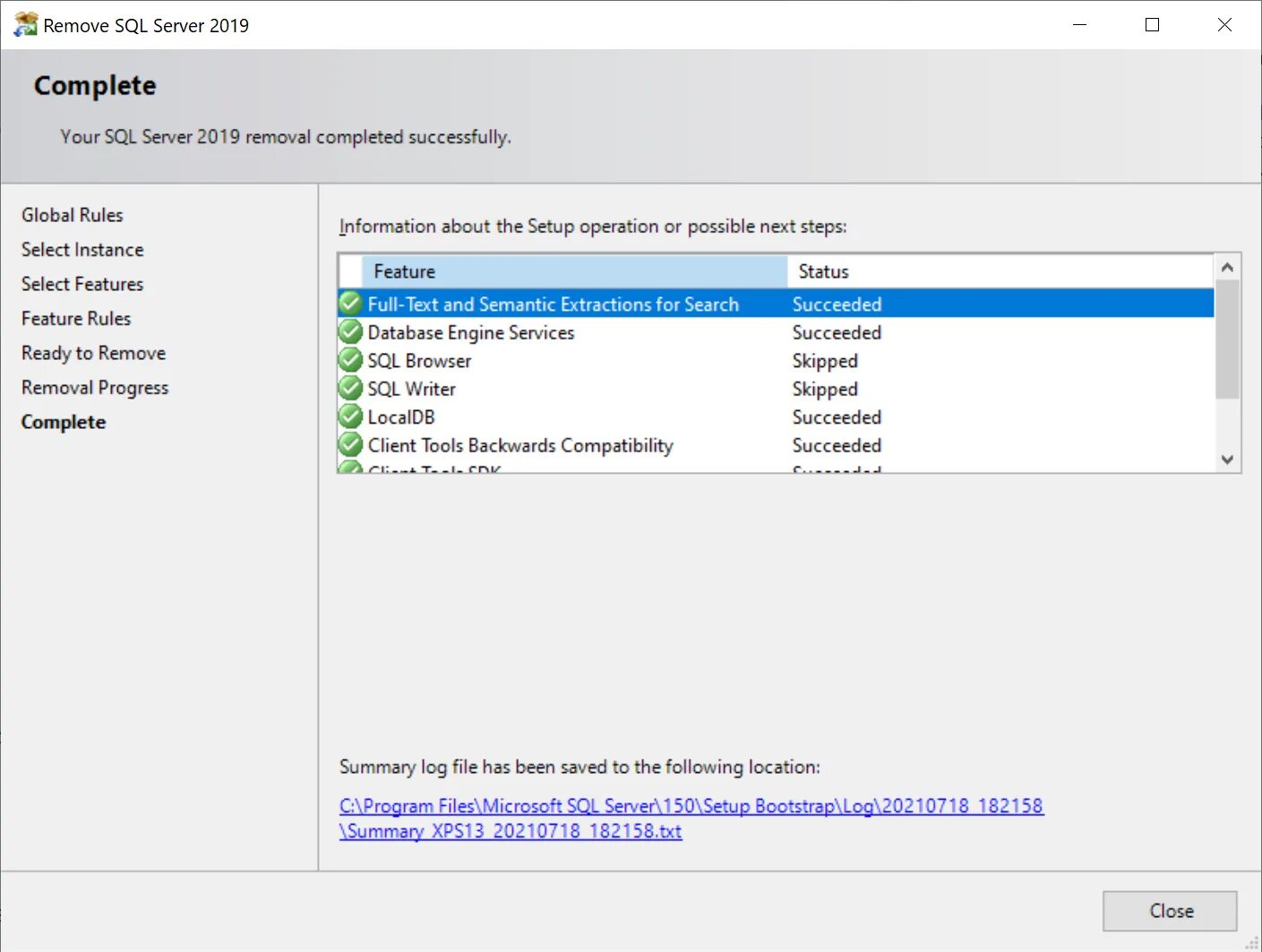This screenshot has width=1262, height=952.
Task: Click the Skipped status of SQL Writer
Action: 825,389
